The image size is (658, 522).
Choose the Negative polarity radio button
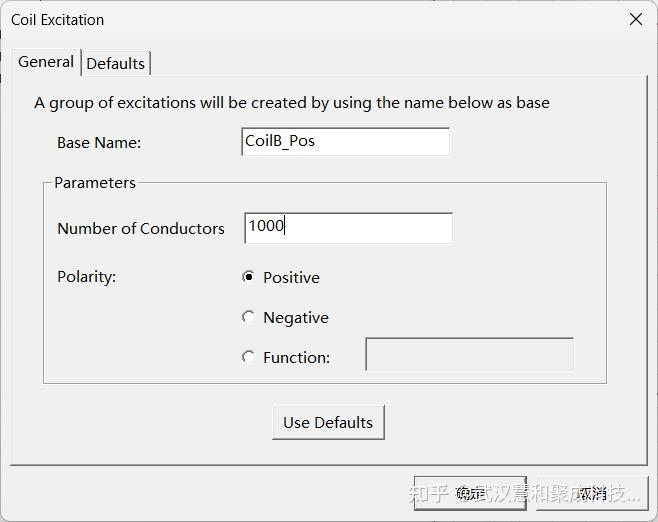249,317
